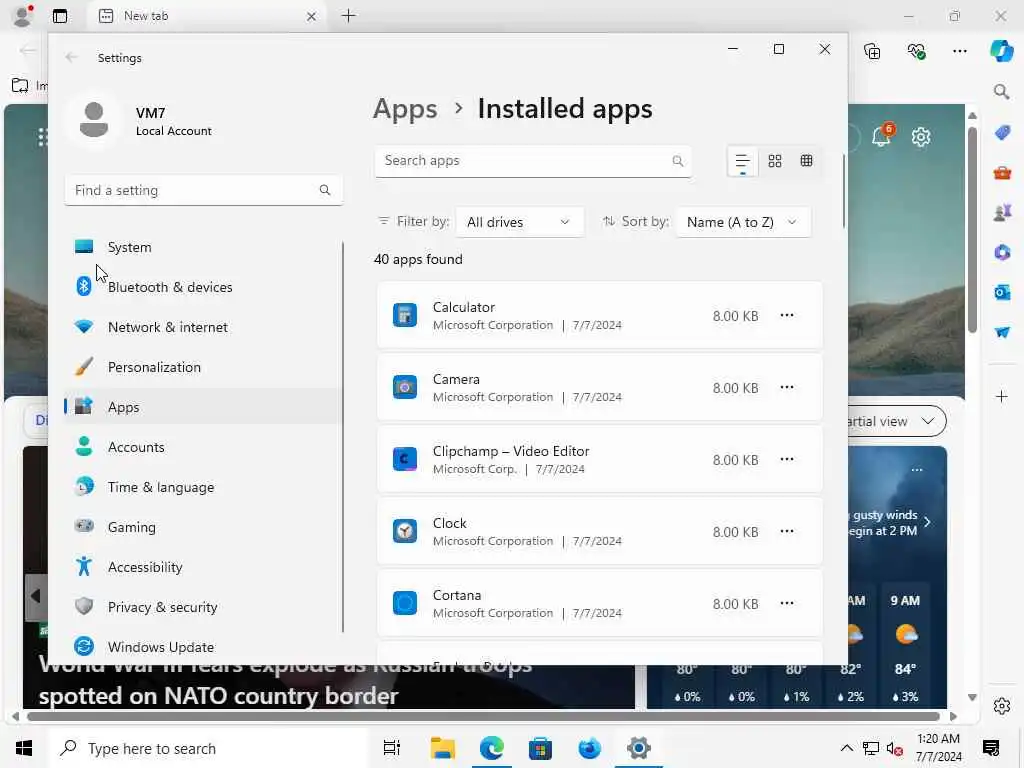Screen dimensions: 1024x768
Task: Open Accounts settings
Action: pyautogui.click(x=204, y=447)
